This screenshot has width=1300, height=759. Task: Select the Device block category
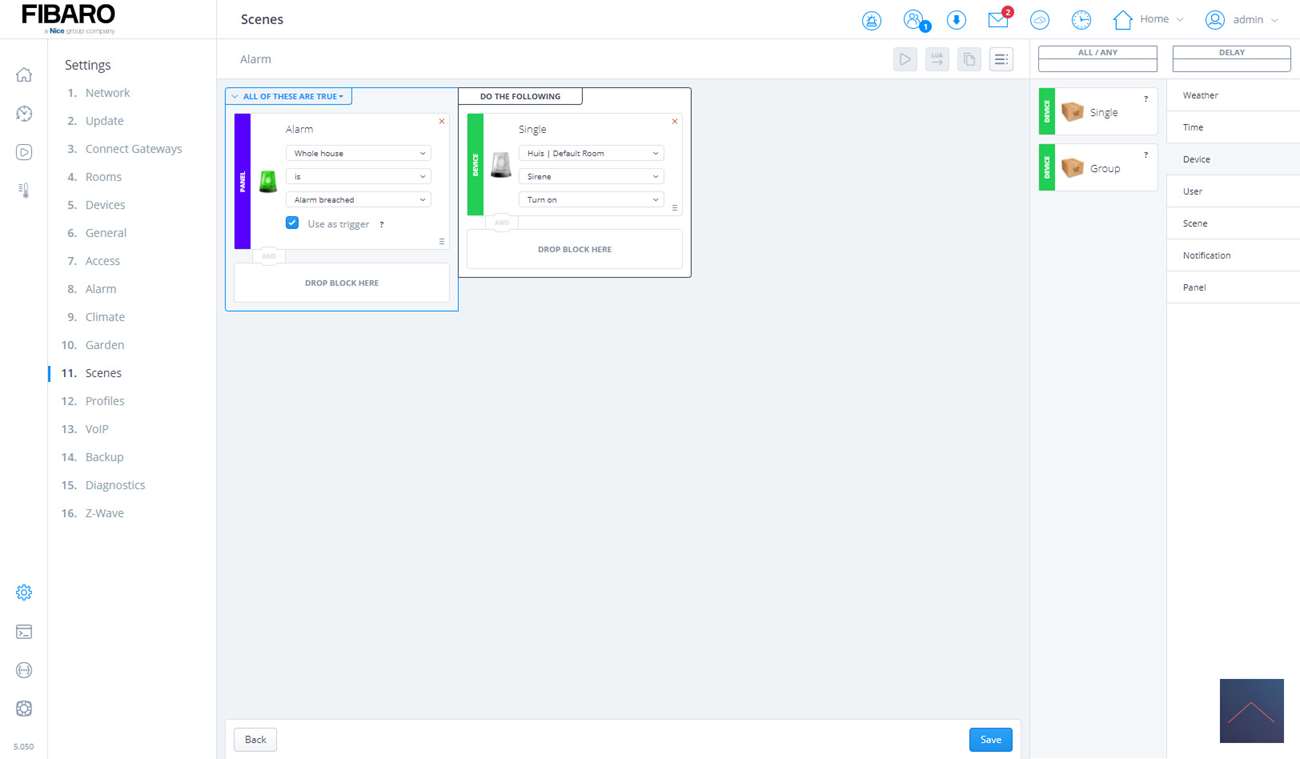pos(1233,159)
